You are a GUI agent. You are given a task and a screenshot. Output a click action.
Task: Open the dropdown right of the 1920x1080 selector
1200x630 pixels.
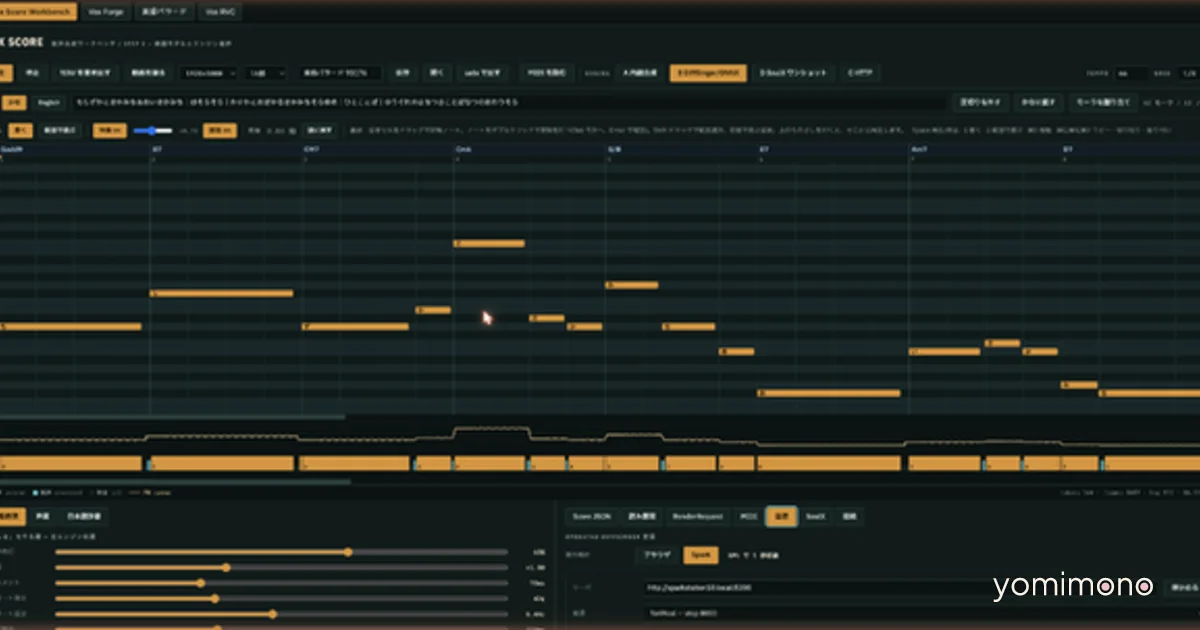pyautogui.click(x=265, y=73)
